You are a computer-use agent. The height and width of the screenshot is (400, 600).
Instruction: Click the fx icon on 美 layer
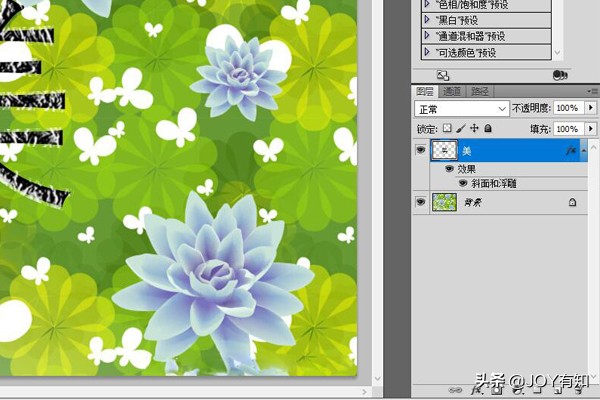[571, 151]
